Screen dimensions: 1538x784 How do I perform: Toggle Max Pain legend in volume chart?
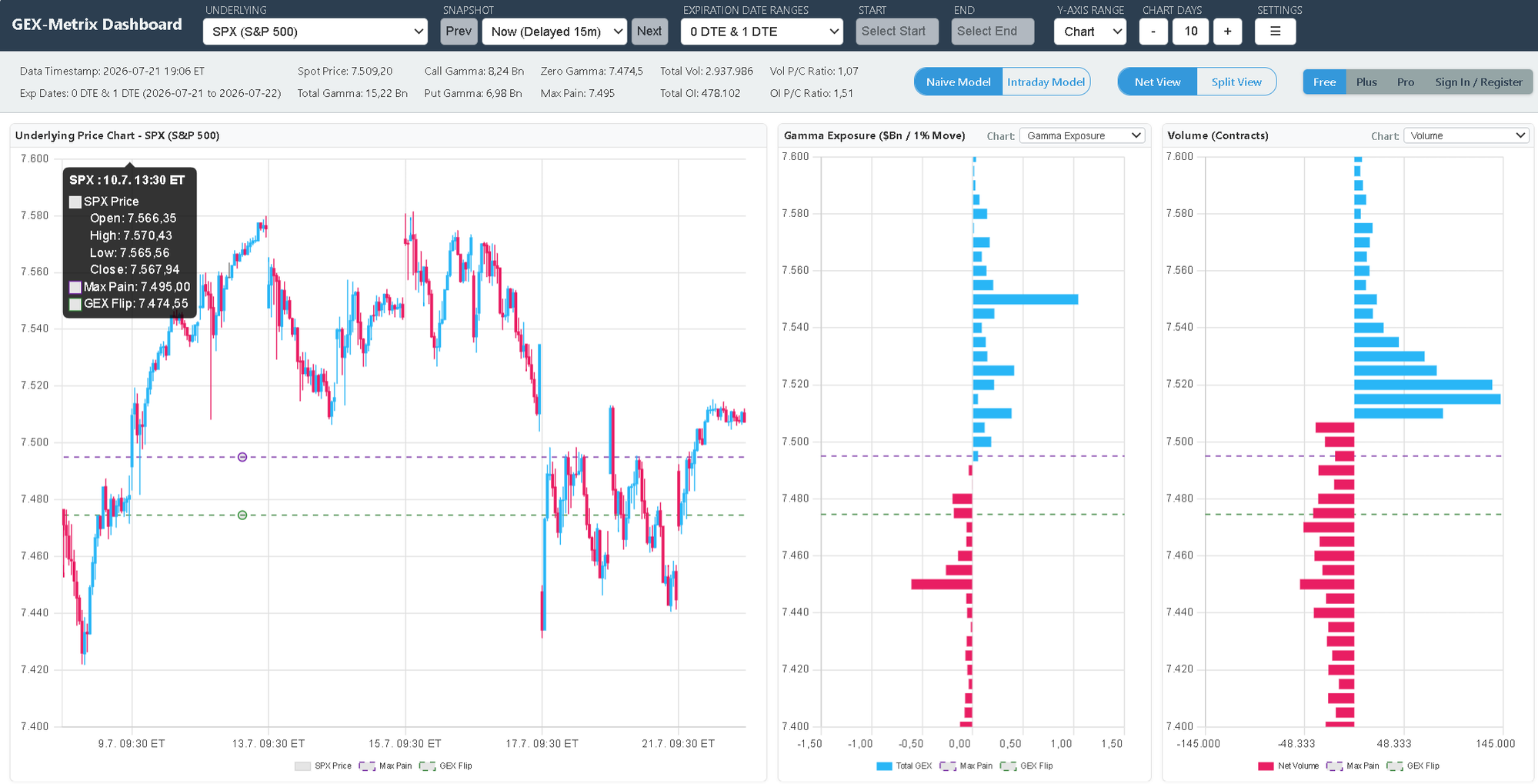(1353, 766)
